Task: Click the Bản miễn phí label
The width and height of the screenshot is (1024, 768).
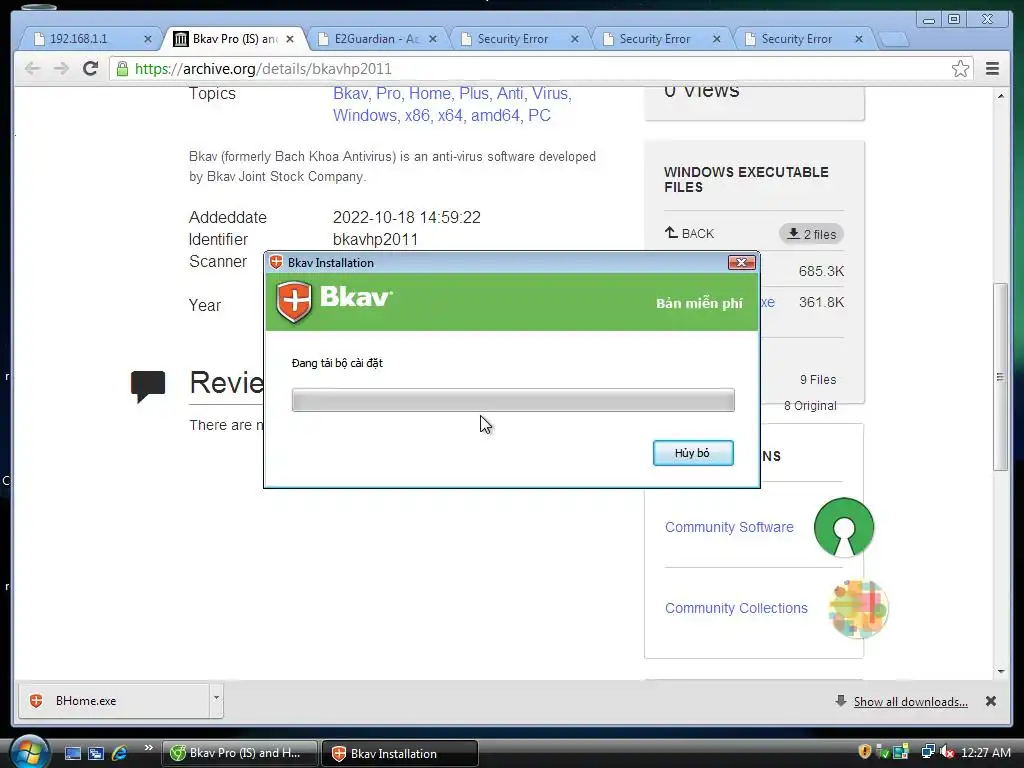Action: (x=699, y=303)
